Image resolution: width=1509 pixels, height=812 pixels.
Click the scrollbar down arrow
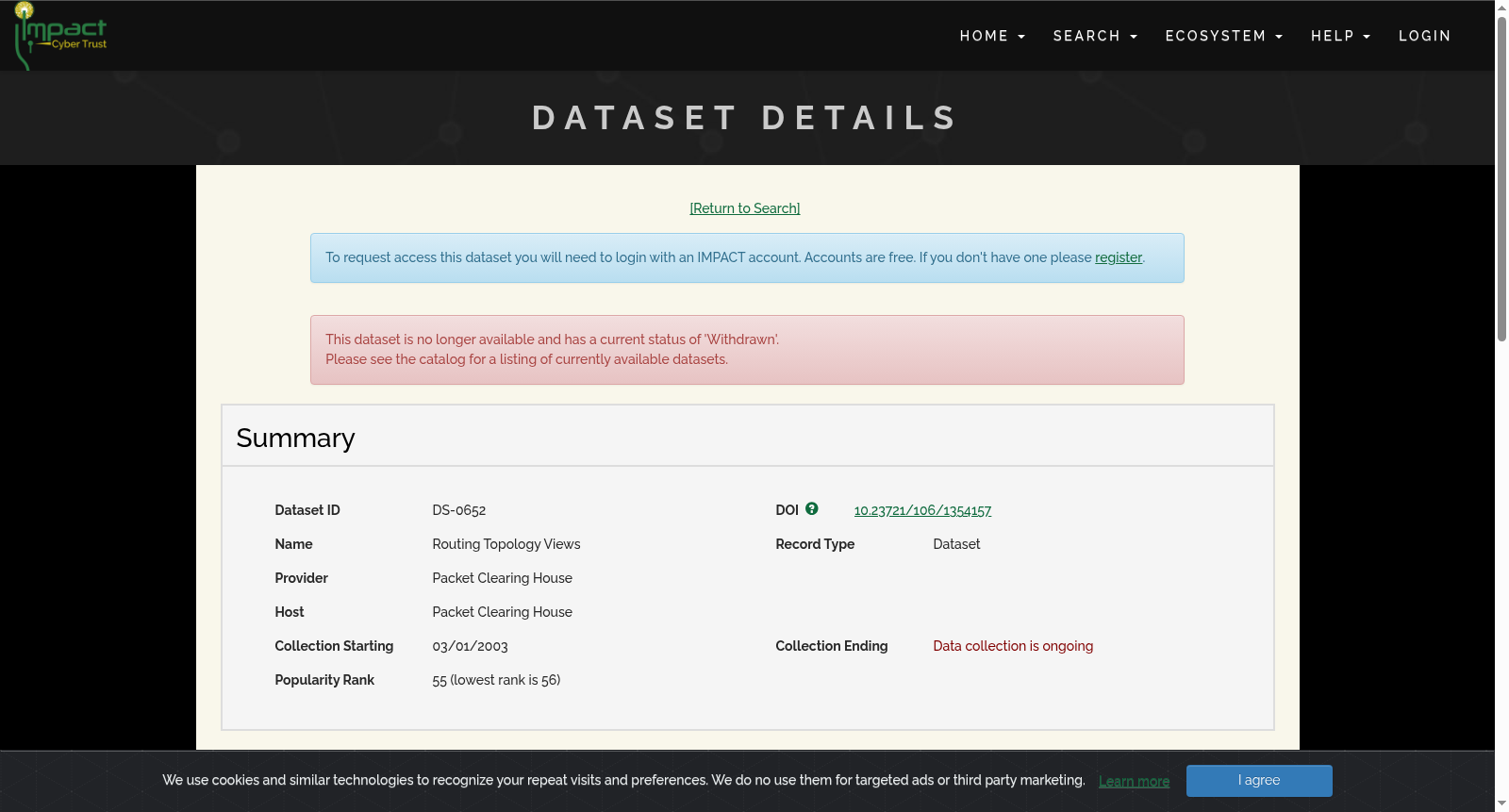(x=1501, y=804)
